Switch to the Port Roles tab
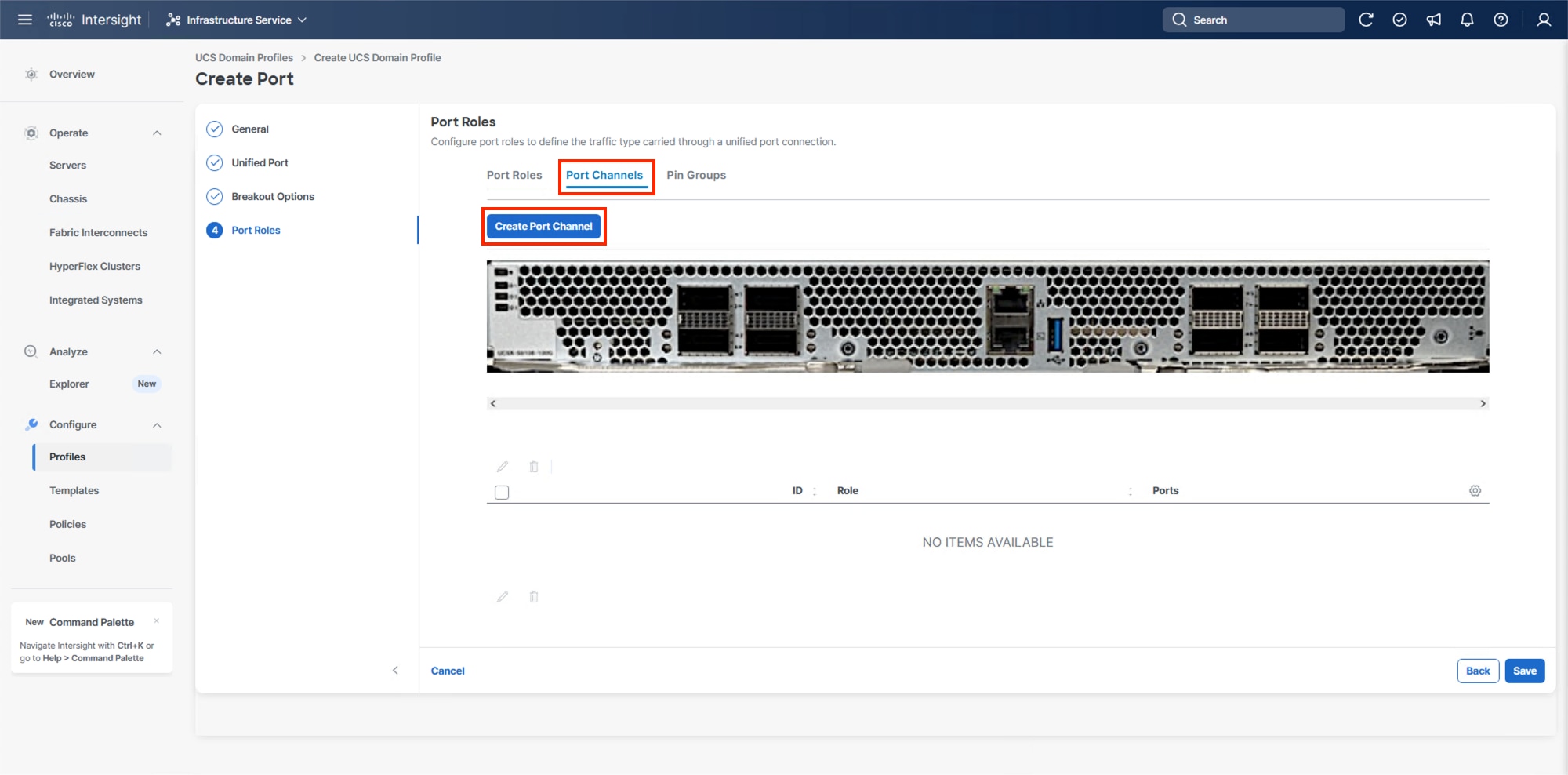 514,175
